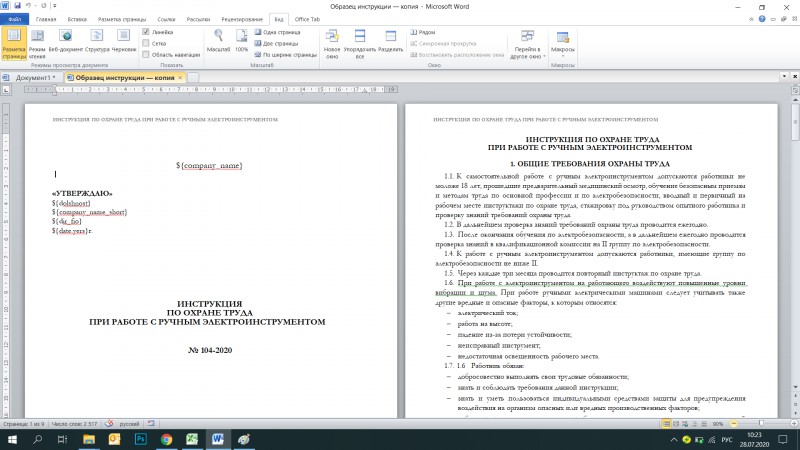This screenshot has height=450, width=800.
Task: Open the Рецензирование ribbon tab
Action: click(x=242, y=19)
